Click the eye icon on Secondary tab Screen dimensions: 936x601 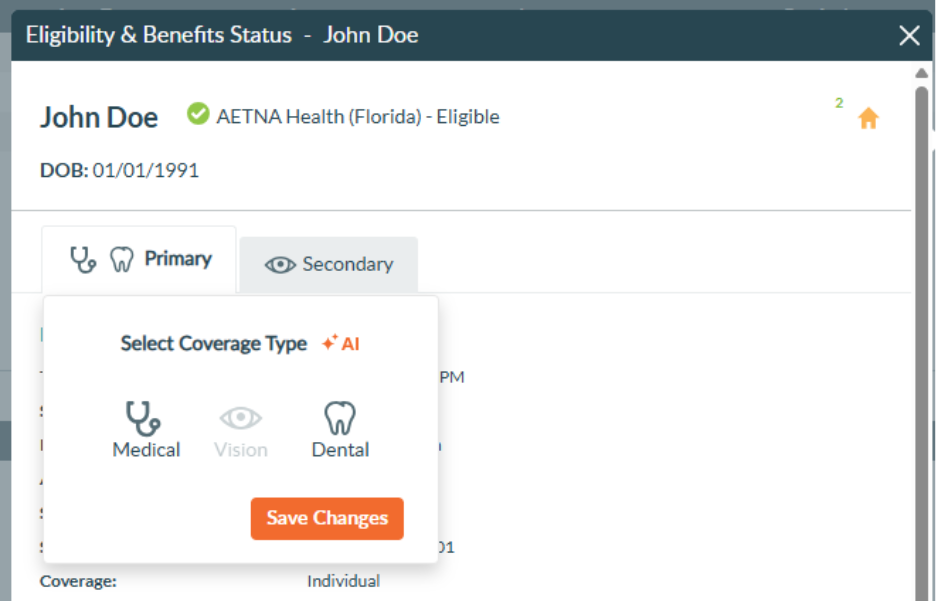[280, 265]
